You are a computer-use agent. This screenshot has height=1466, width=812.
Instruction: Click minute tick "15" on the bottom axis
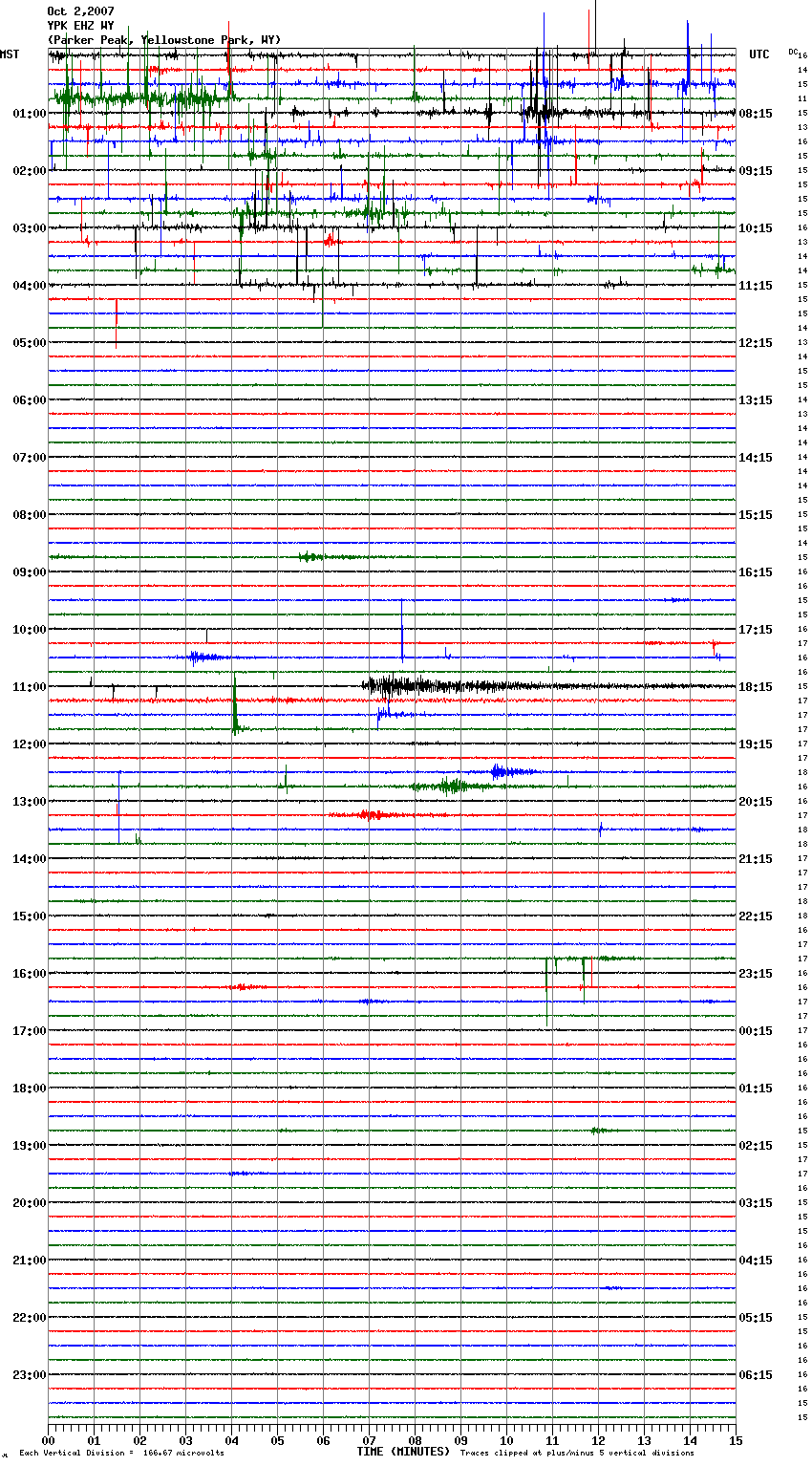point(736,1440)
